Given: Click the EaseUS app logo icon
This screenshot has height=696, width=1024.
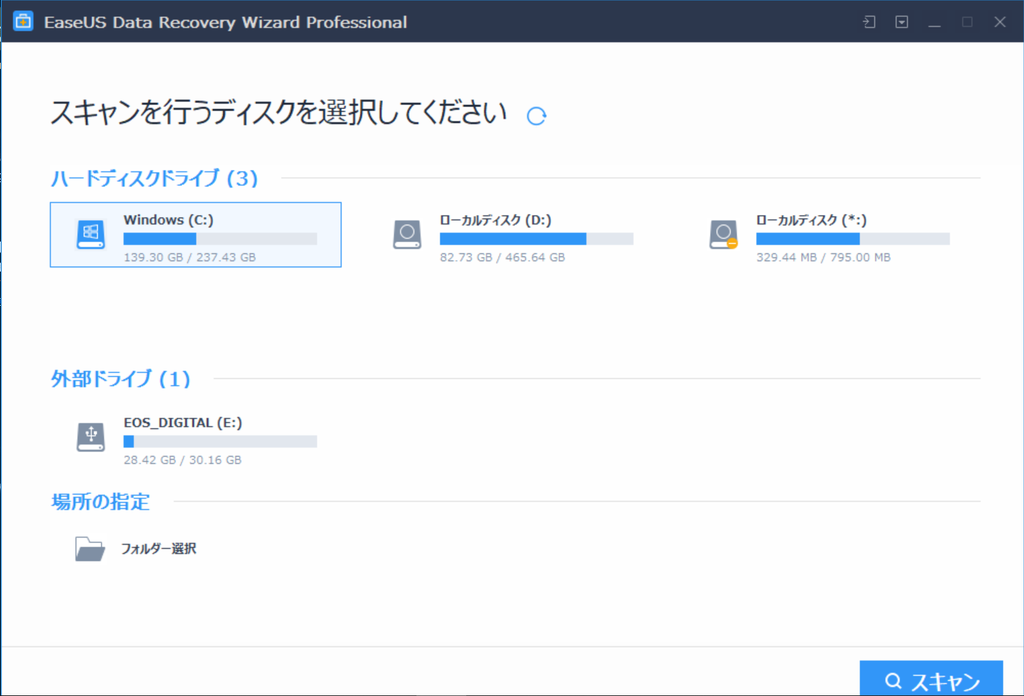Looking at the screenshot, I should point(24,22).
